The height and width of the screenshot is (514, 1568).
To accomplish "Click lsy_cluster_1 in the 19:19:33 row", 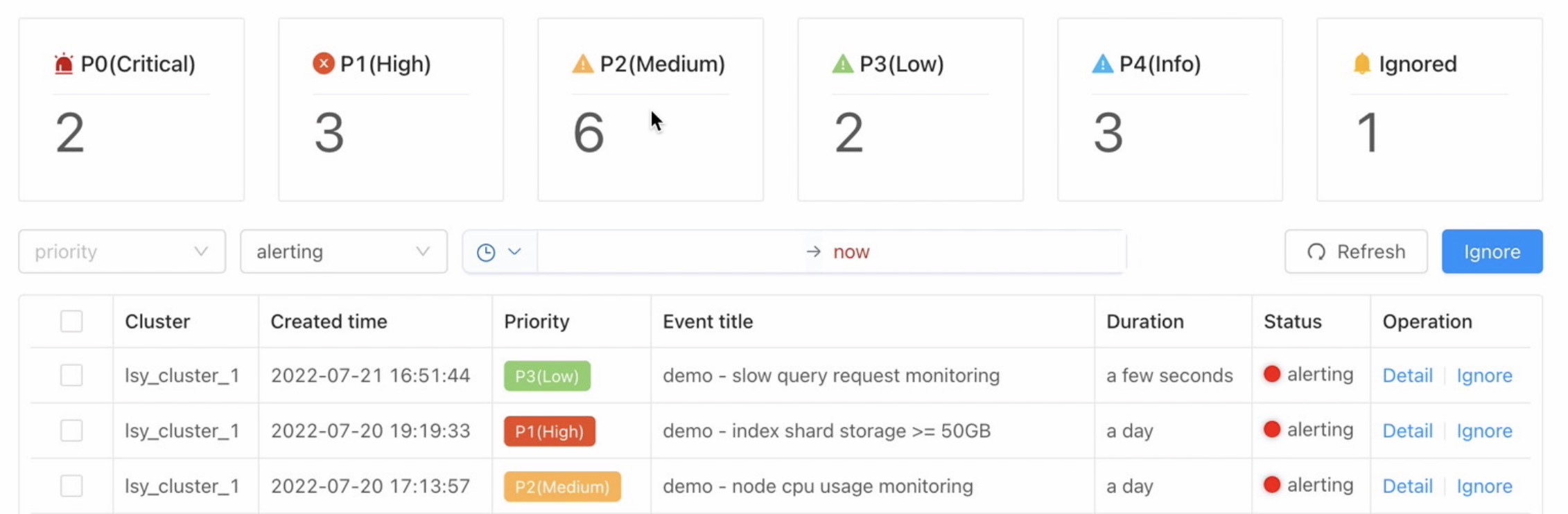I will point(182,431).
